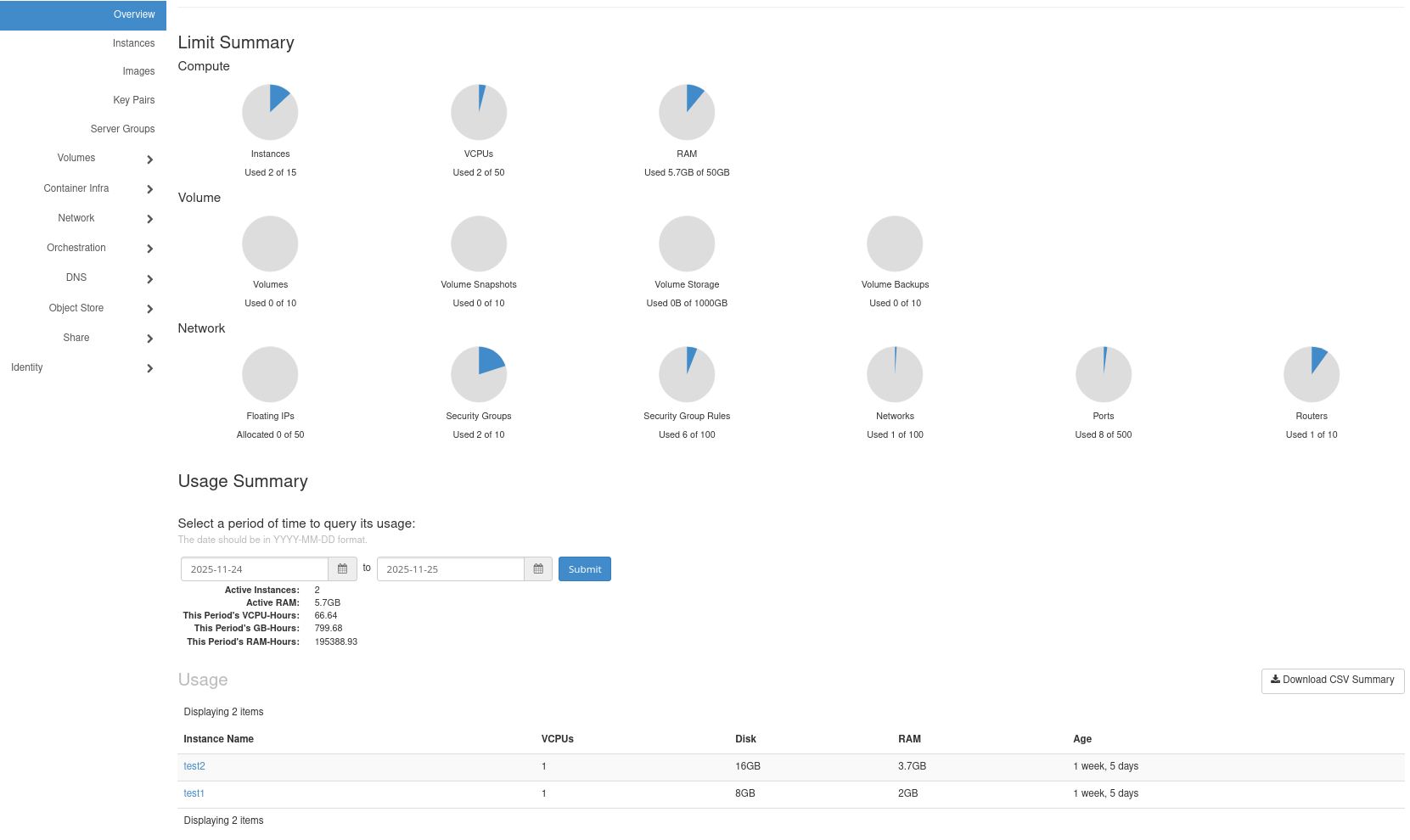Download the CSV Summary

1332,680
